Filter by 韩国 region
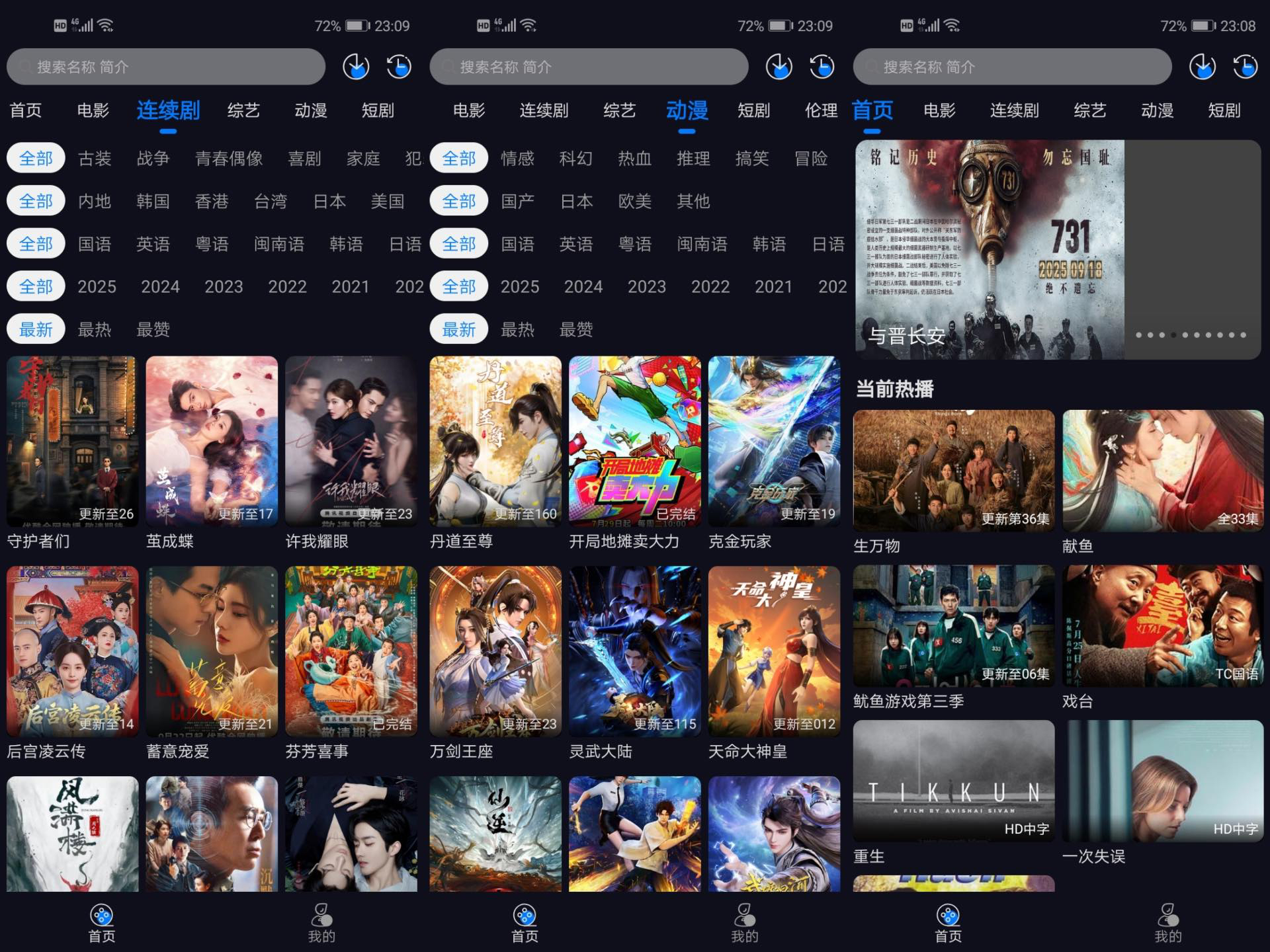This screenshot has width=1270, height=952. click(153, 201)
